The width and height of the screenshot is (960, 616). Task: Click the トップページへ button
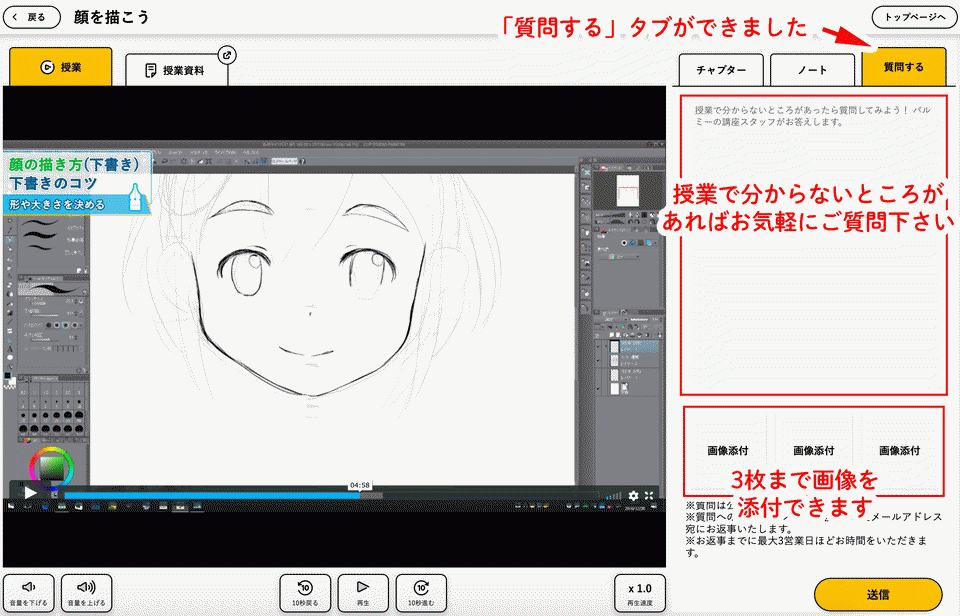click(914, 17)
